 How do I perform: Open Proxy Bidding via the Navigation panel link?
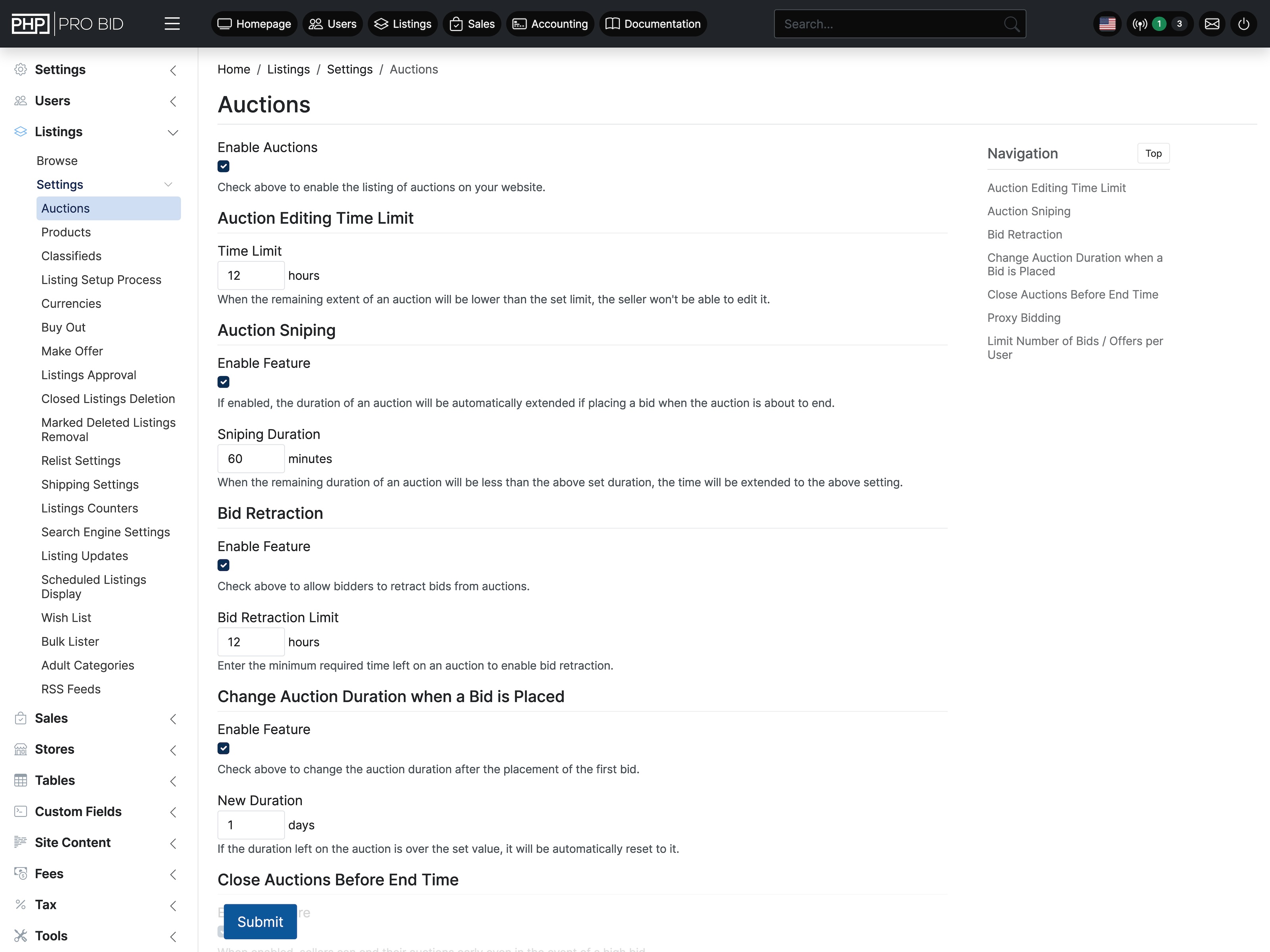(1024, 317)
